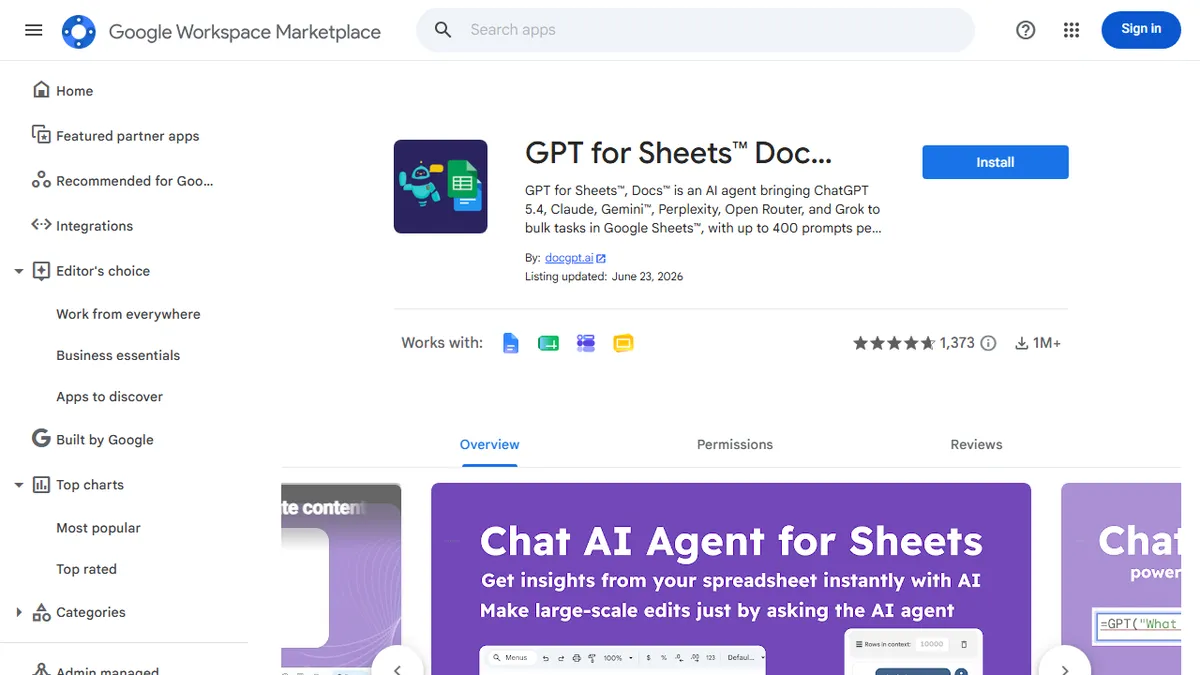Click the 1,373 ratings count

tap(957, 343)
